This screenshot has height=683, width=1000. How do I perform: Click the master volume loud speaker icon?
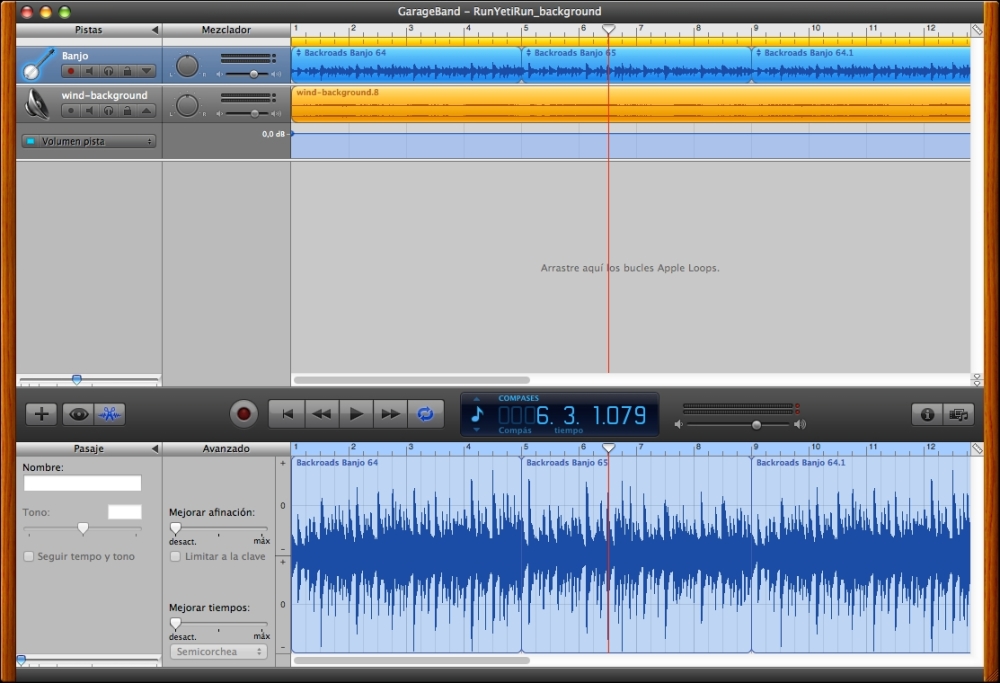[800, 425]
